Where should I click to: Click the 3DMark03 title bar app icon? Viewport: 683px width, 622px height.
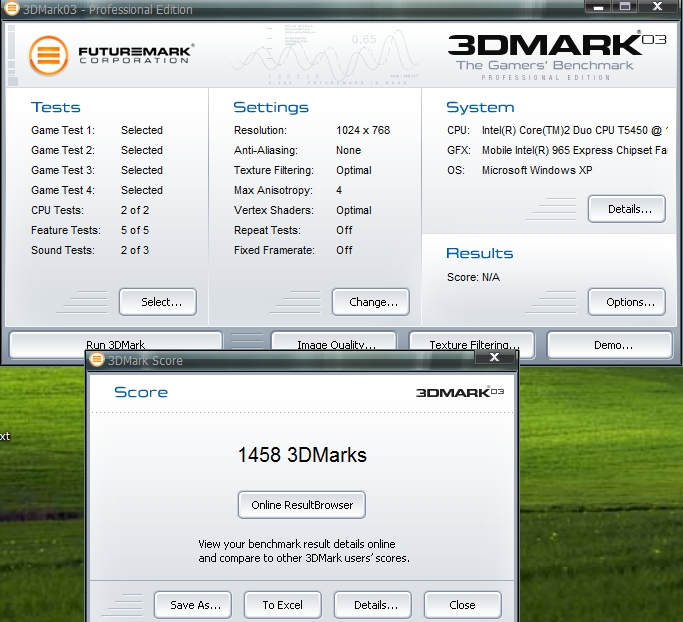[11, 8]
